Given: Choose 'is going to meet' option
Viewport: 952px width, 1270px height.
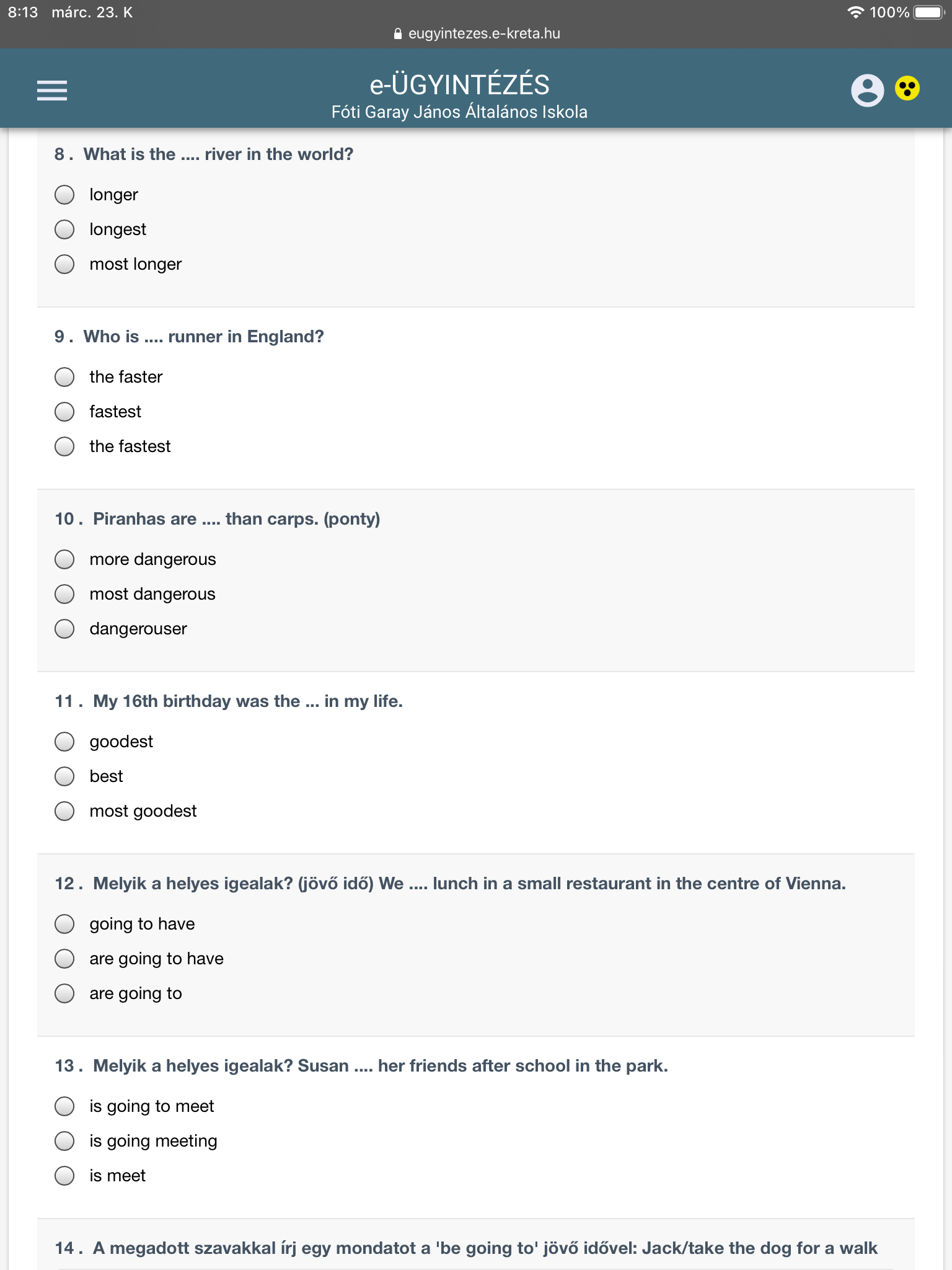Looking at the screenshot, I should point(64,1106).
